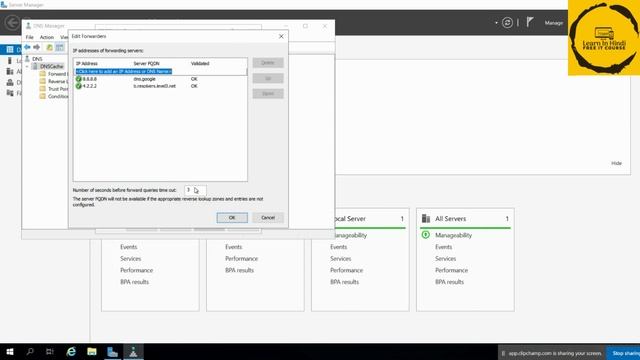Screen dimensions: 640x360
Task: Click the Hide link in Server Manager
Action: coord(616,163)
